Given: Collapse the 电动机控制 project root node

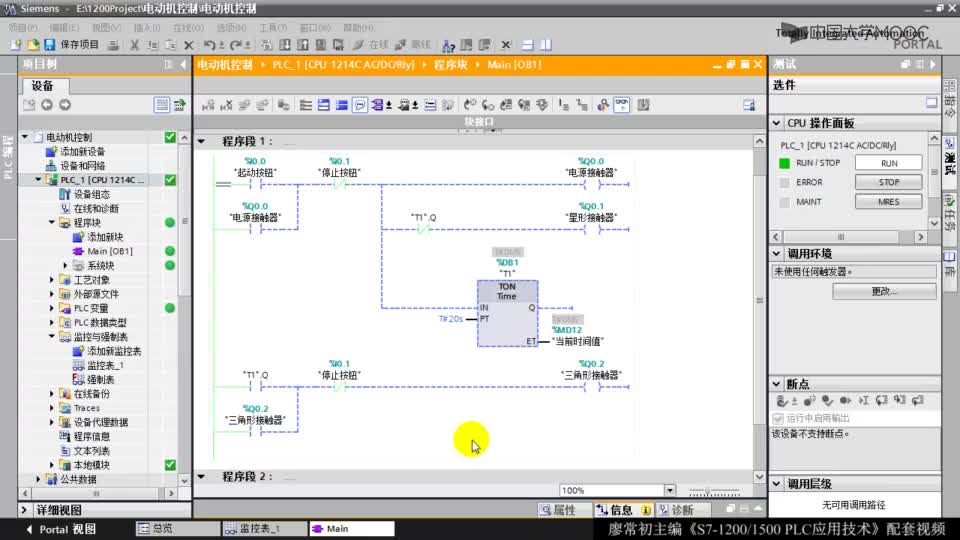Looking at the screenshot, I should [25, 137].
